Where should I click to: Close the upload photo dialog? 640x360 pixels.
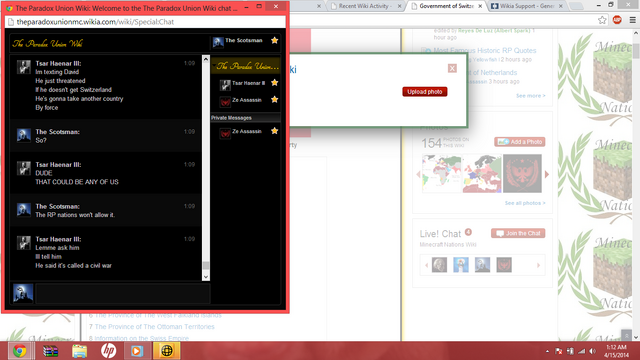452,68
